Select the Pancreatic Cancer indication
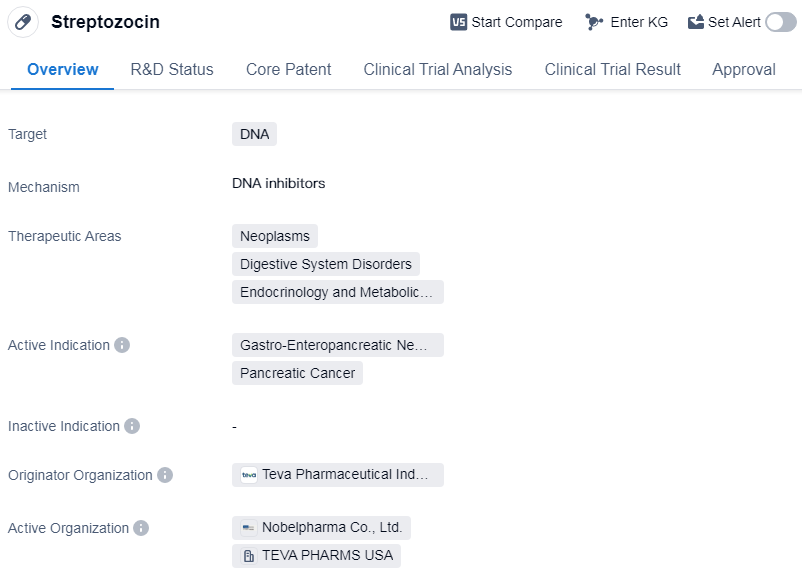This screenshot has width=802, height=581. [297, 373]
